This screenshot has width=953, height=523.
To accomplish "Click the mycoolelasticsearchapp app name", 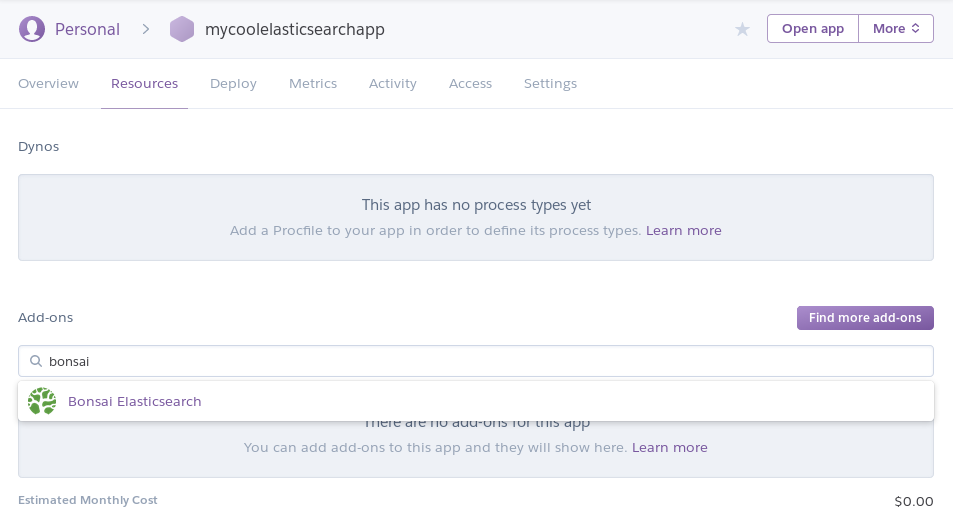I will pyautogui.click(x=295, y=29).
